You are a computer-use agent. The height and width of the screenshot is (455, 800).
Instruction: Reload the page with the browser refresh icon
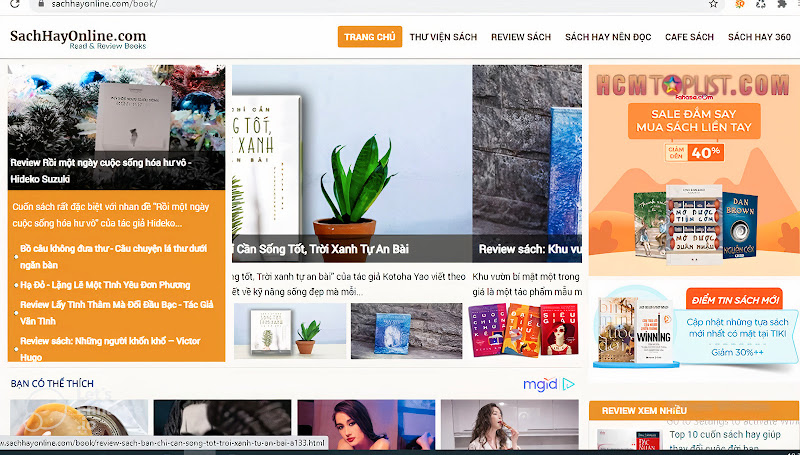[14, 4]
